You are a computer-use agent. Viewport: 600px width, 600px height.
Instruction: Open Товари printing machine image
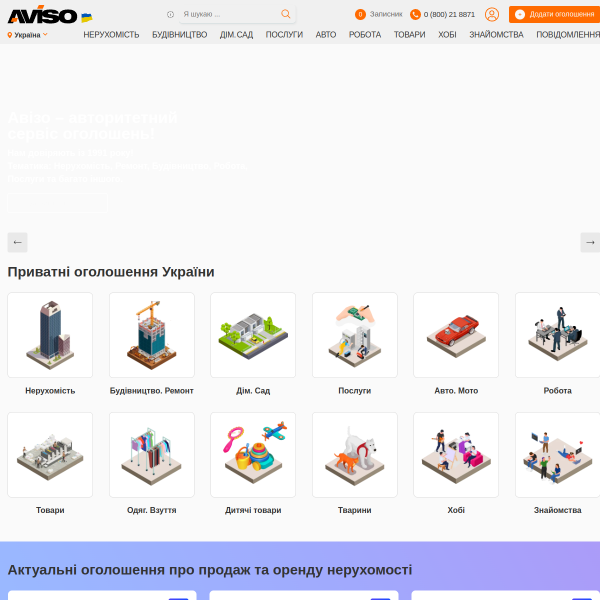tap(50, 455)
